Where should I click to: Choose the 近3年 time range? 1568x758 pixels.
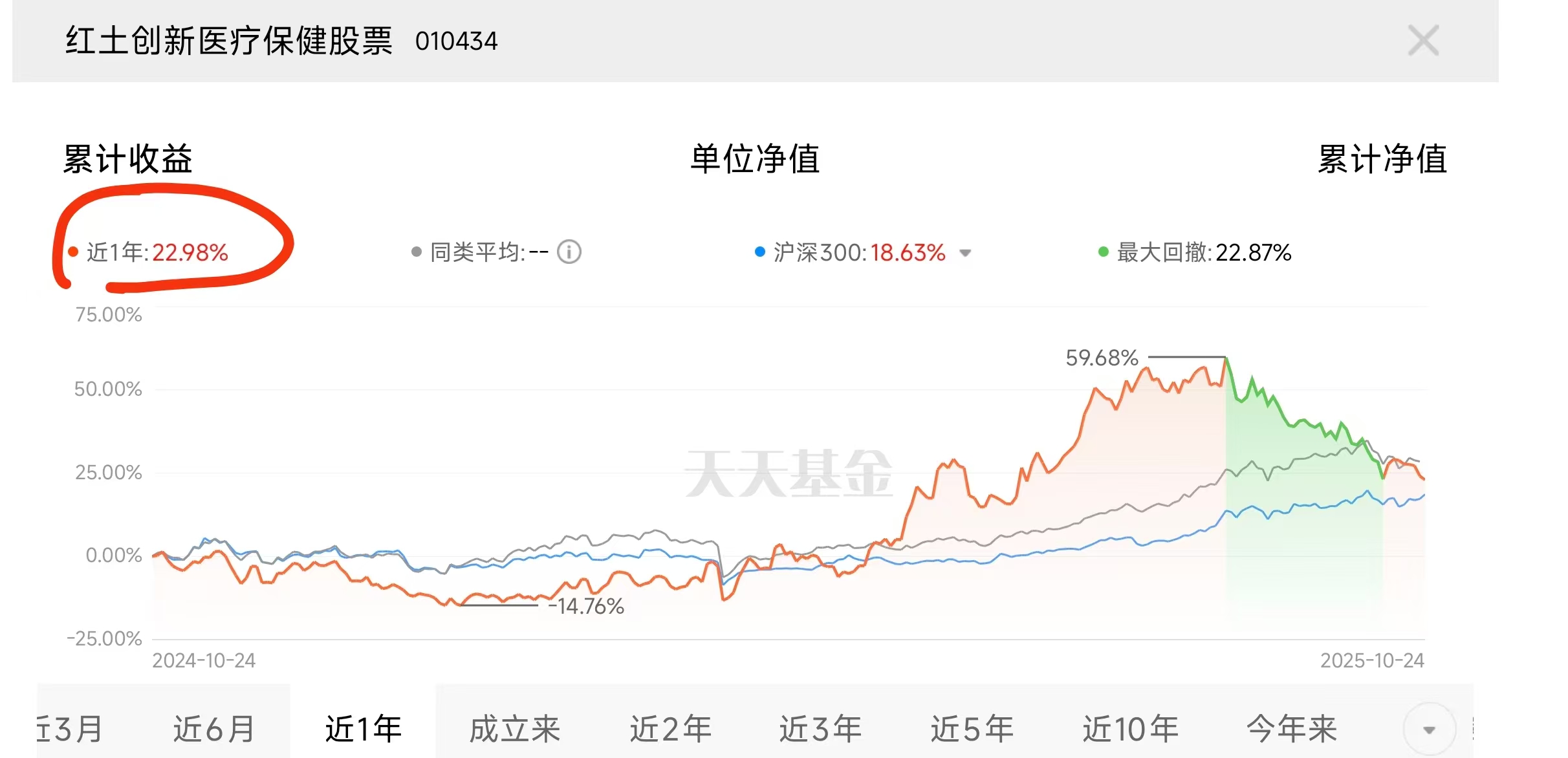[820, 729]
